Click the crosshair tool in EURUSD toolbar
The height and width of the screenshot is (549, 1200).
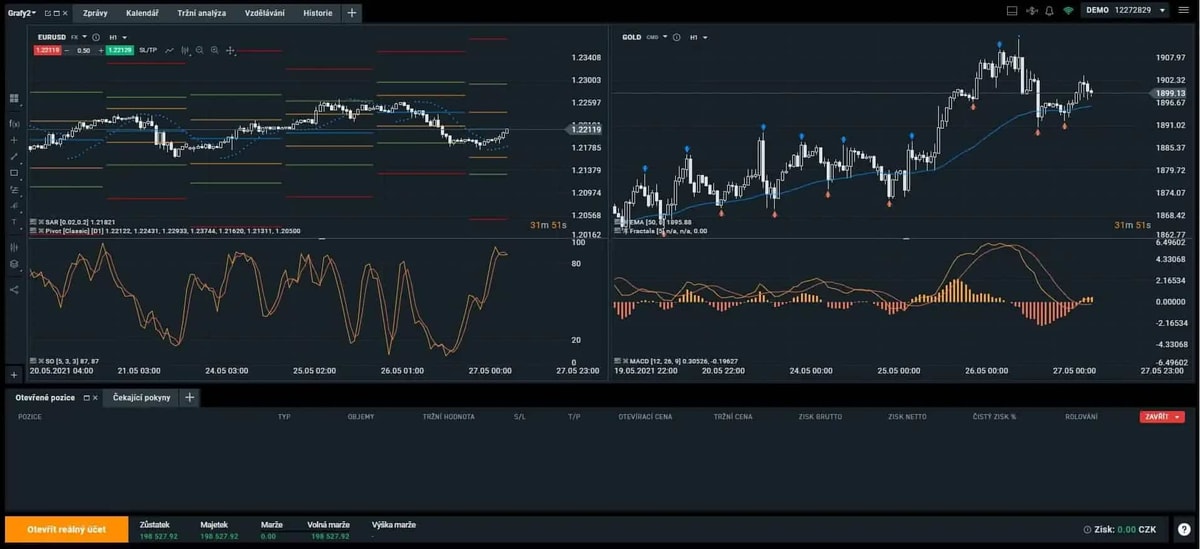click(x=230, y=50)
